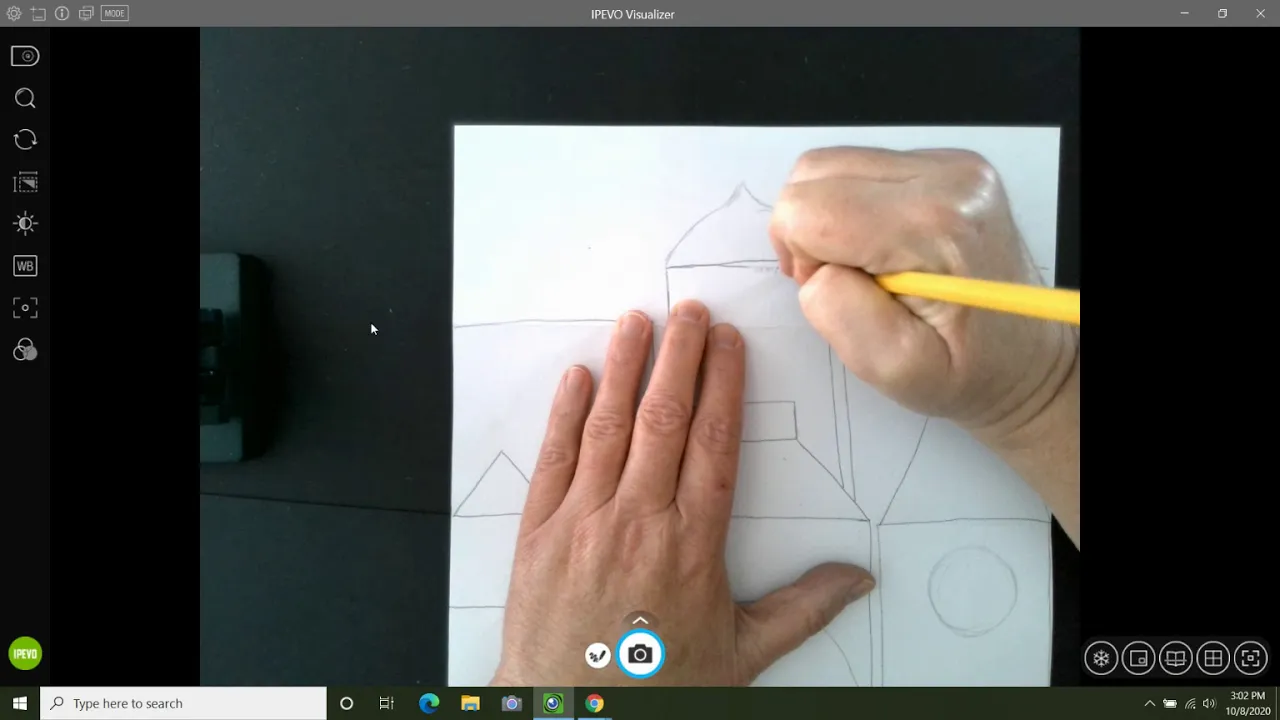Image resolution: width=1280 pixels, height=720 pixels.
Task: Open the settings gear in the title bar
Action: (14, 14)
